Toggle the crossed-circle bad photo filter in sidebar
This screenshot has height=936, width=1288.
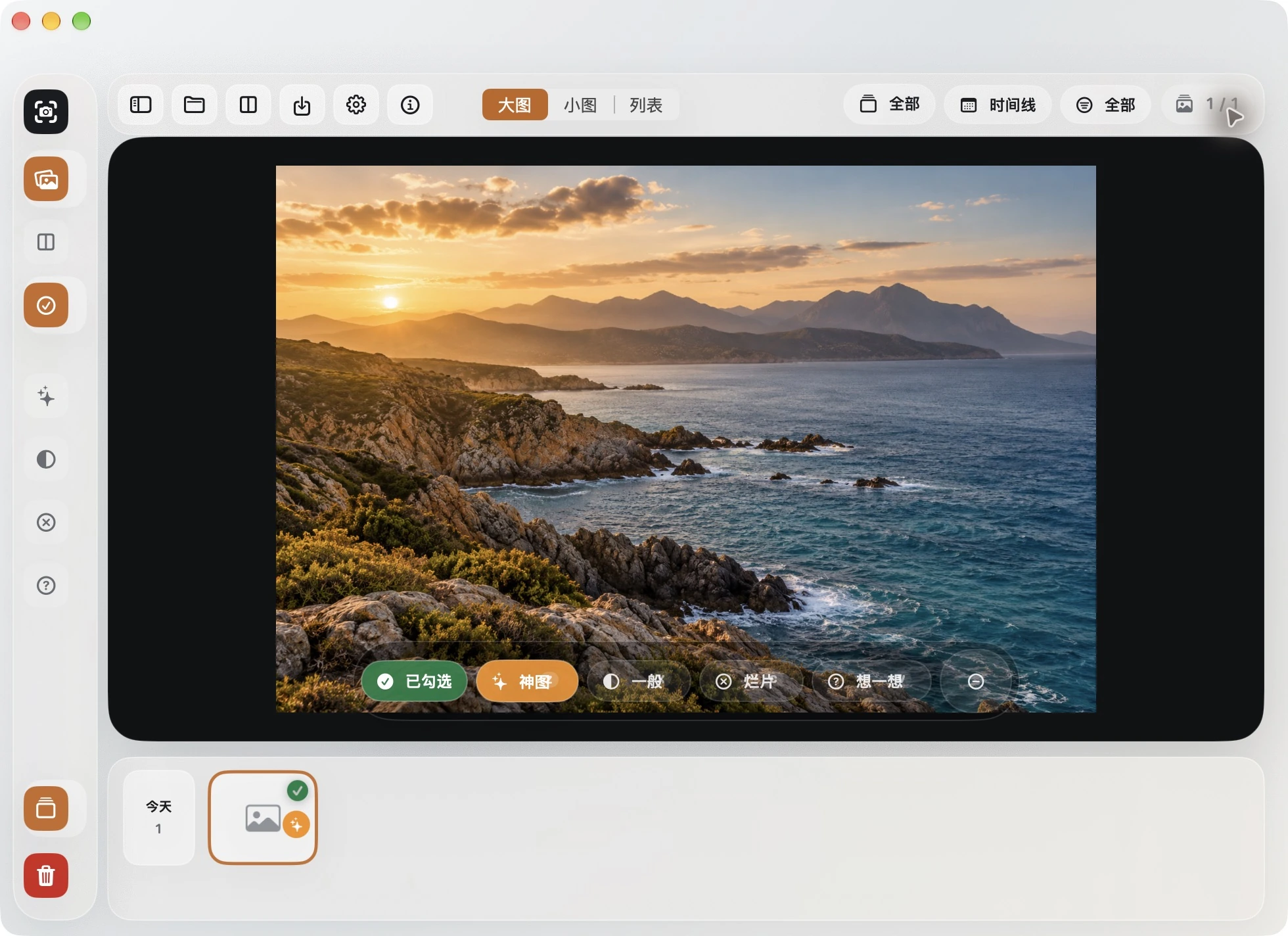click(x=46, y=523)
